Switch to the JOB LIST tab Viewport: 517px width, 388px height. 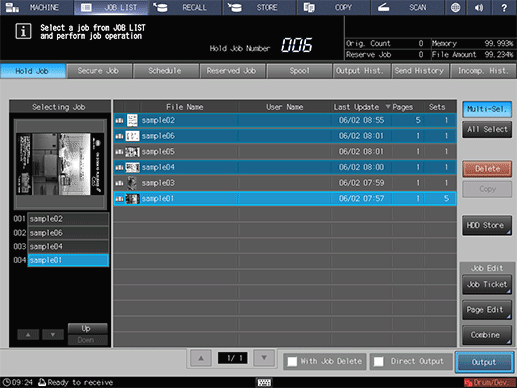coord(111,7)
